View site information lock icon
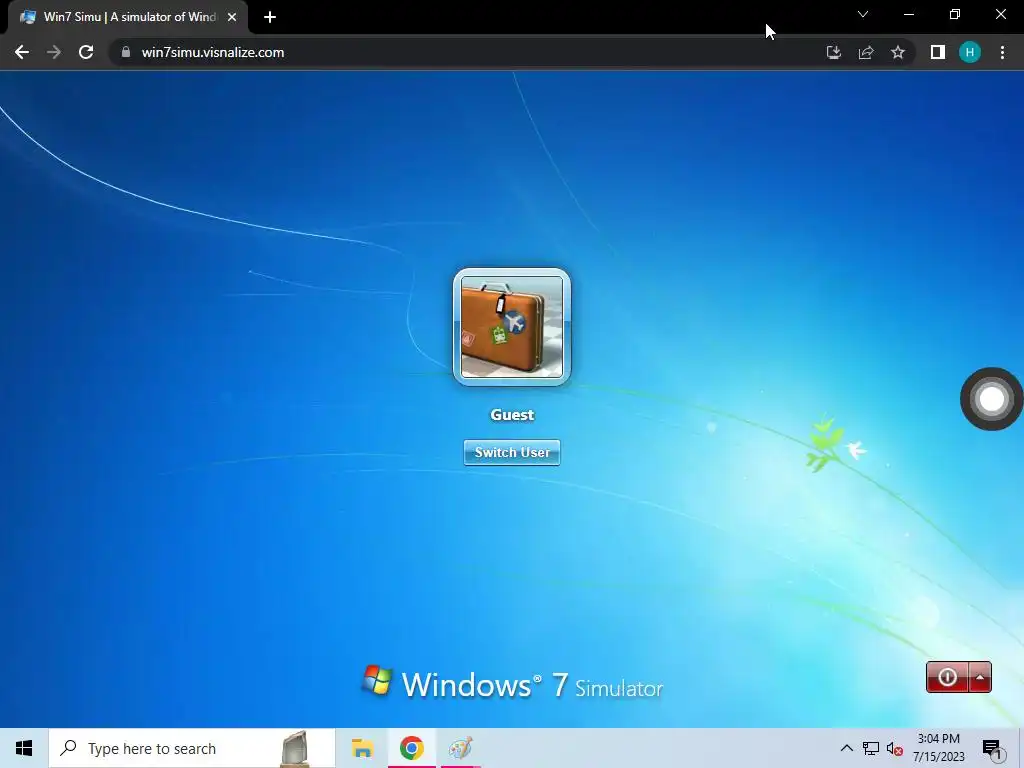The height and width of the screenshot is (768, 1024). pos(126,52)
